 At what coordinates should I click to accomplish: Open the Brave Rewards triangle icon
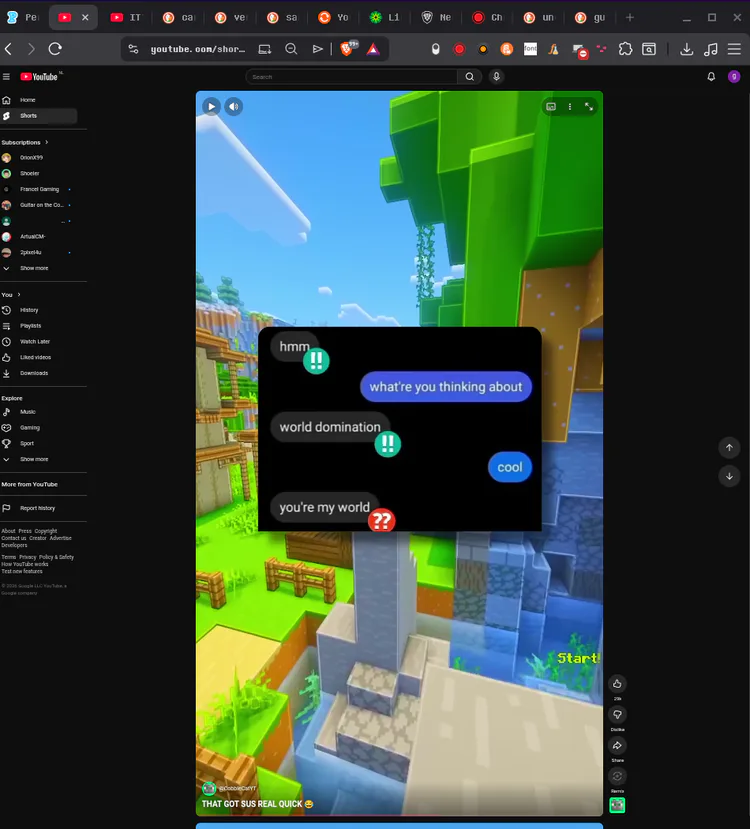(373, 49)
